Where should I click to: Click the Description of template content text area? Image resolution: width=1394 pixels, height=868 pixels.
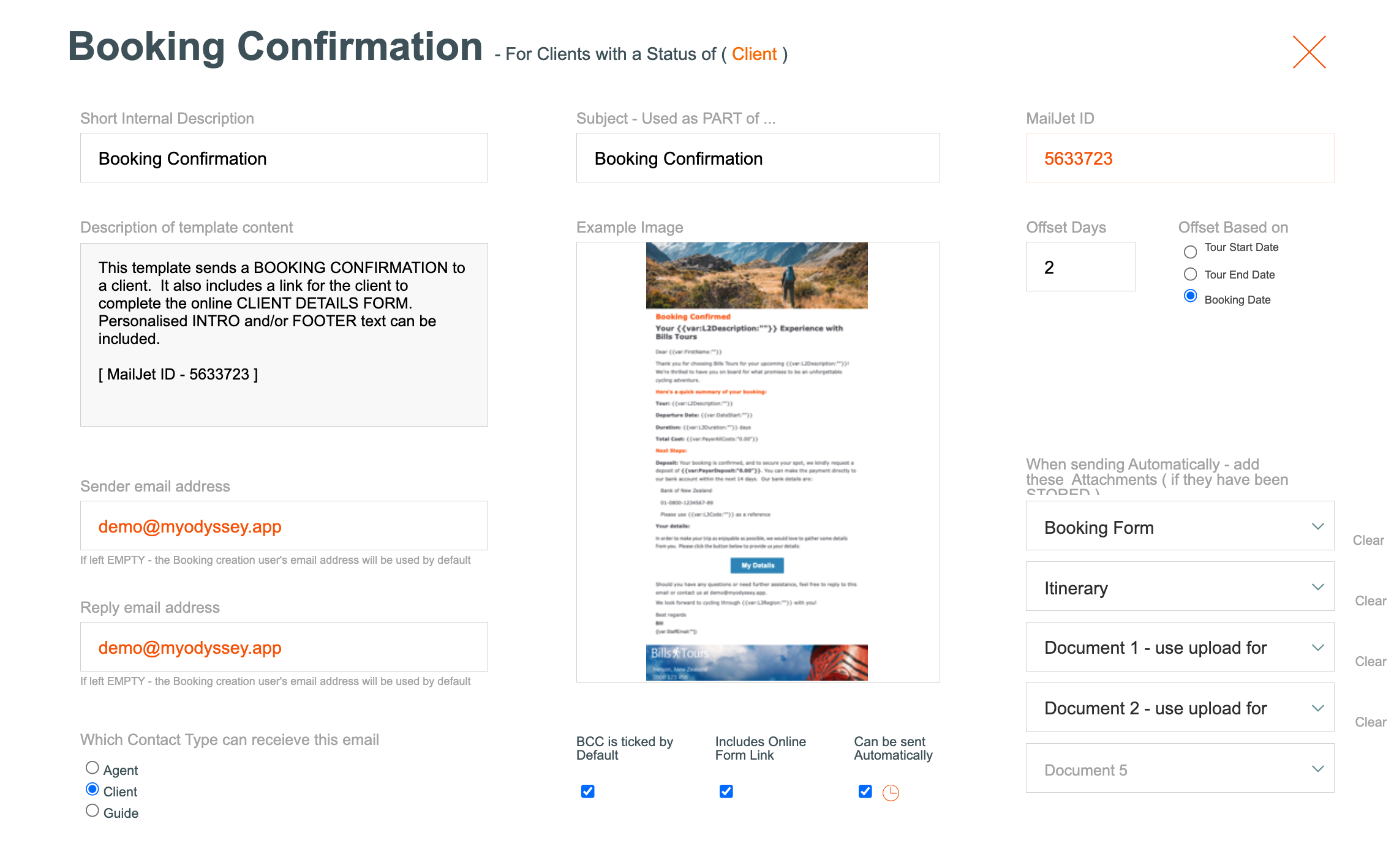coord(284,335)
